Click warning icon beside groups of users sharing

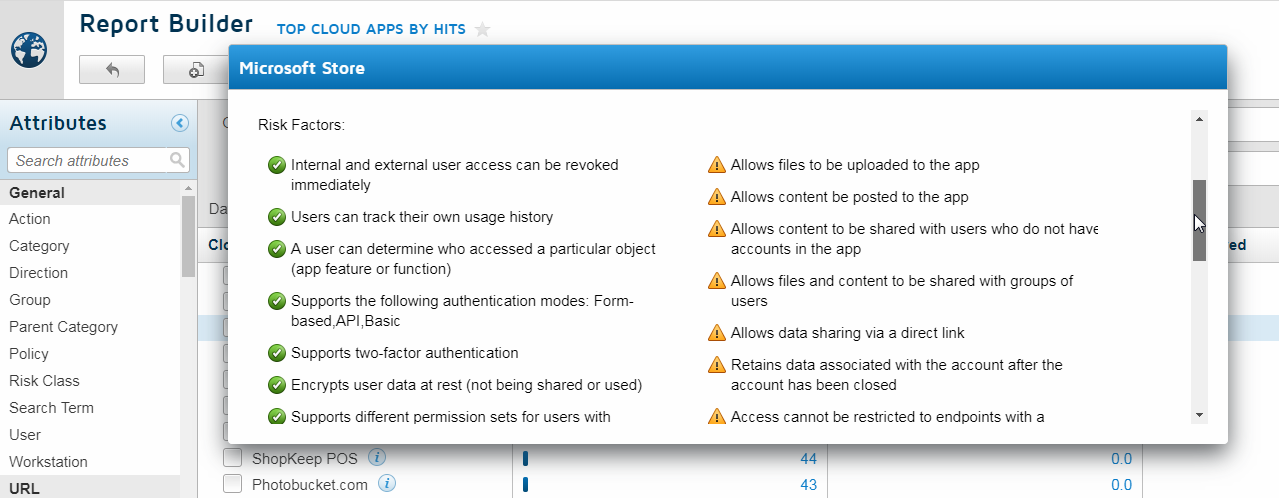[x=716, y=281]
